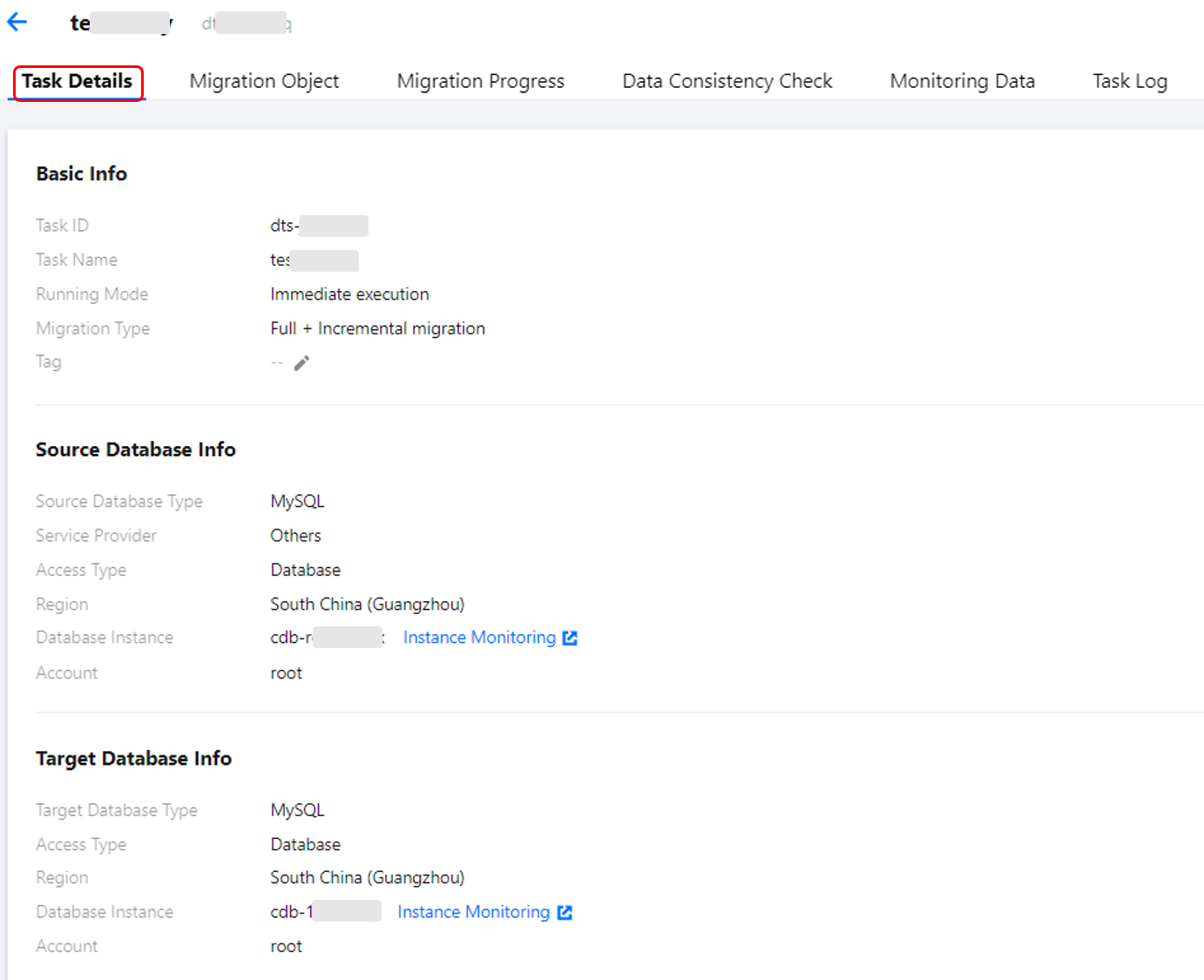
Task: Click the Task ID value
Action: pos(318,226)
